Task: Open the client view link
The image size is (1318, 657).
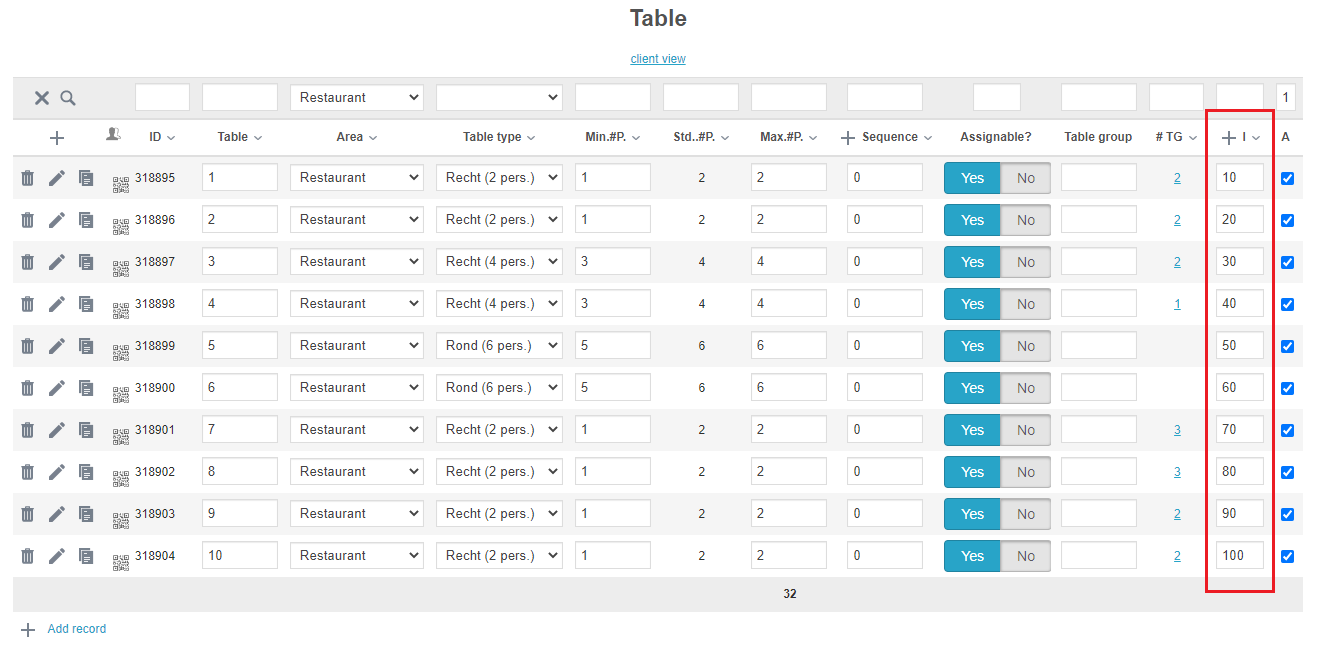Action: [658, 59]
